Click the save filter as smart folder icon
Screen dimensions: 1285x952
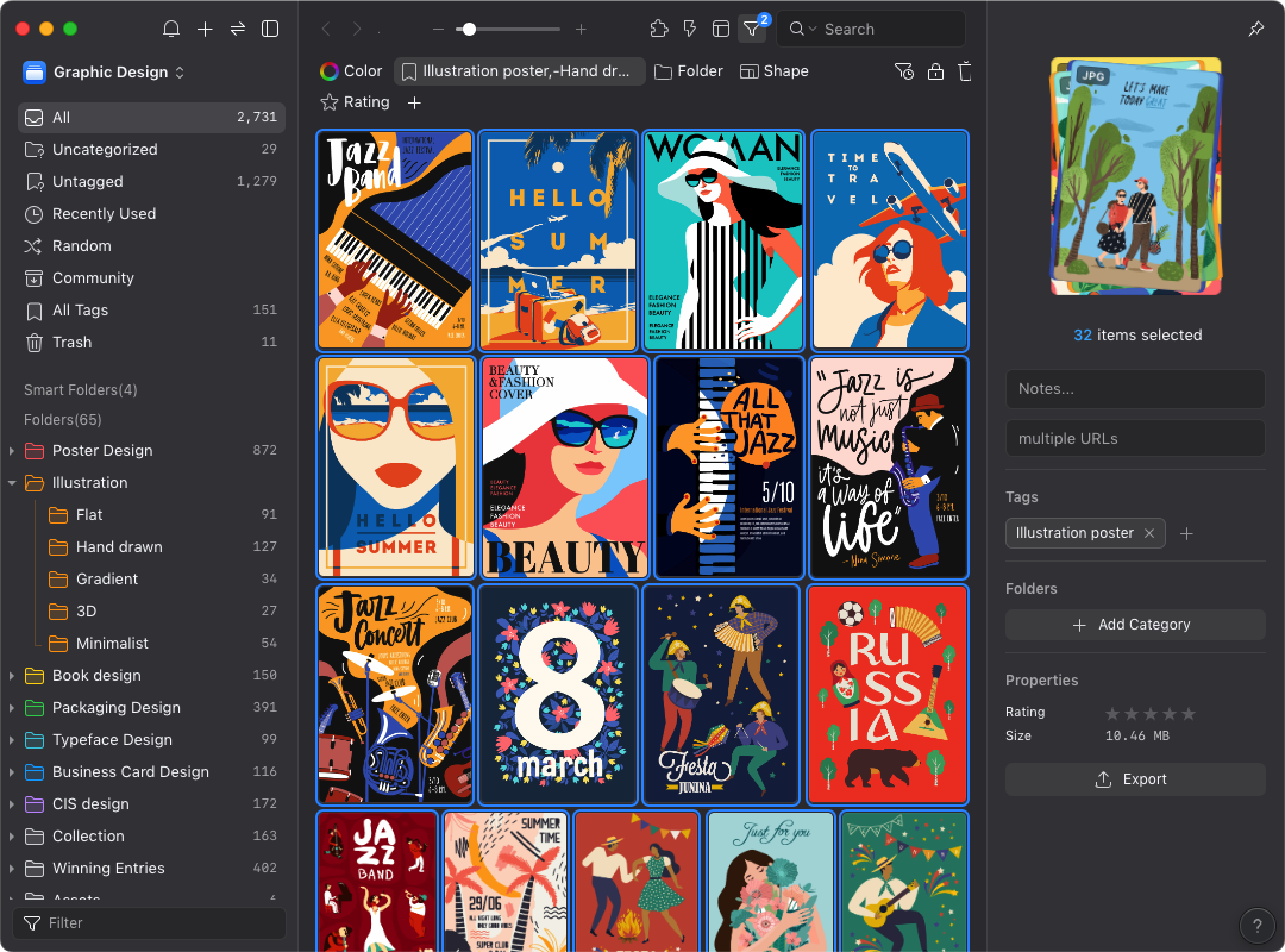click(x=904, y=71)
